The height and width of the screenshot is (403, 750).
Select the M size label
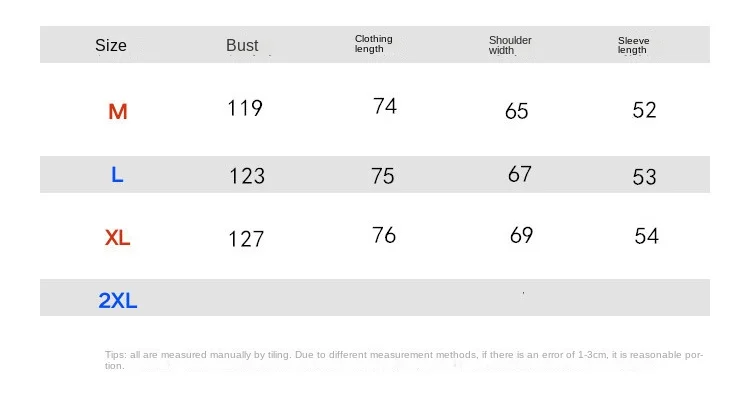point(118,112)
